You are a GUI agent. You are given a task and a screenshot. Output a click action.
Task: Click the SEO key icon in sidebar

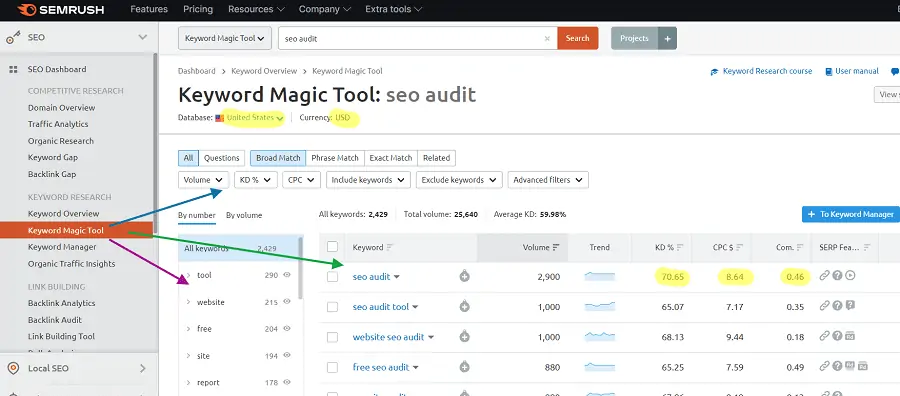(x=13, y=38)
